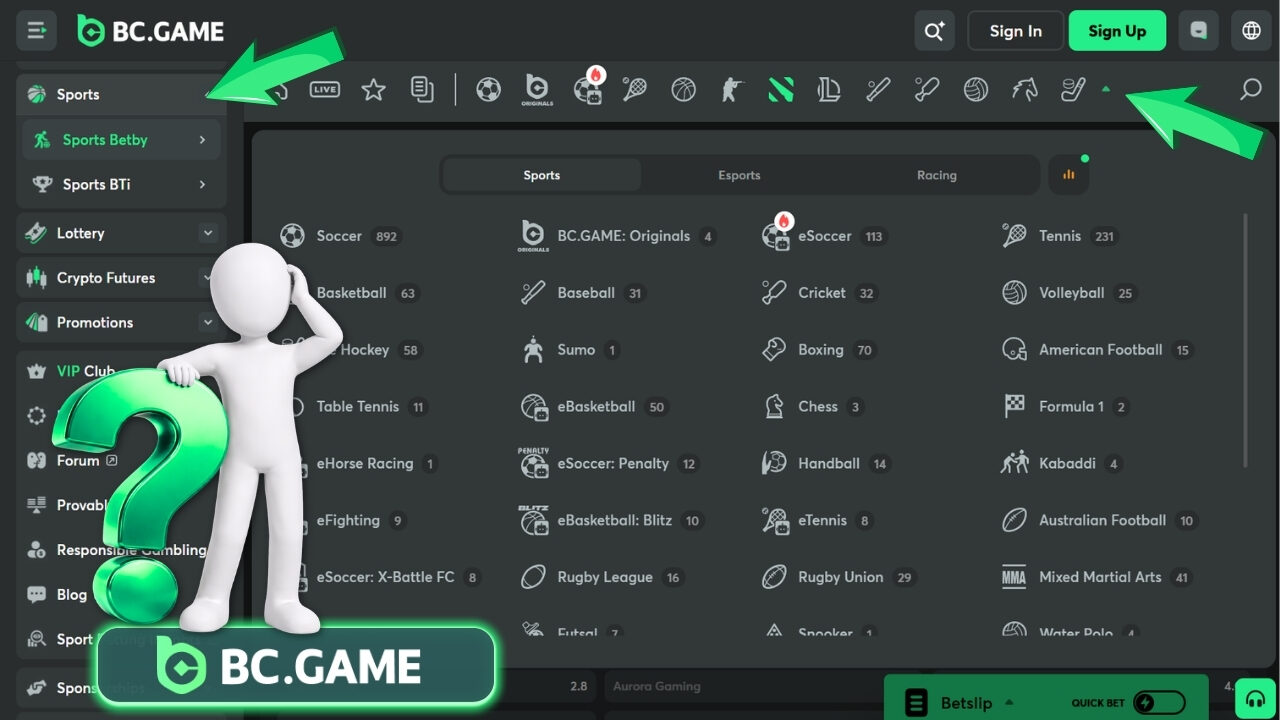Open the chat icon in header

coord(1198,31)
